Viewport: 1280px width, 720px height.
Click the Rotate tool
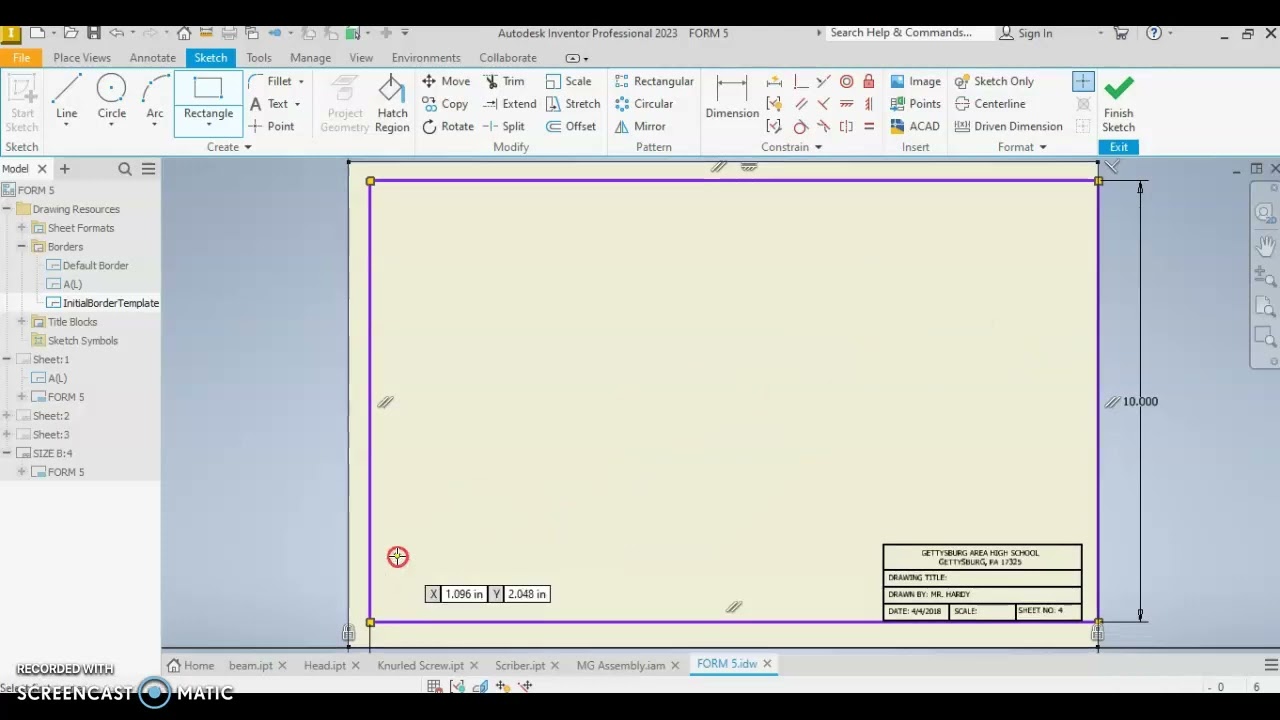447,127
